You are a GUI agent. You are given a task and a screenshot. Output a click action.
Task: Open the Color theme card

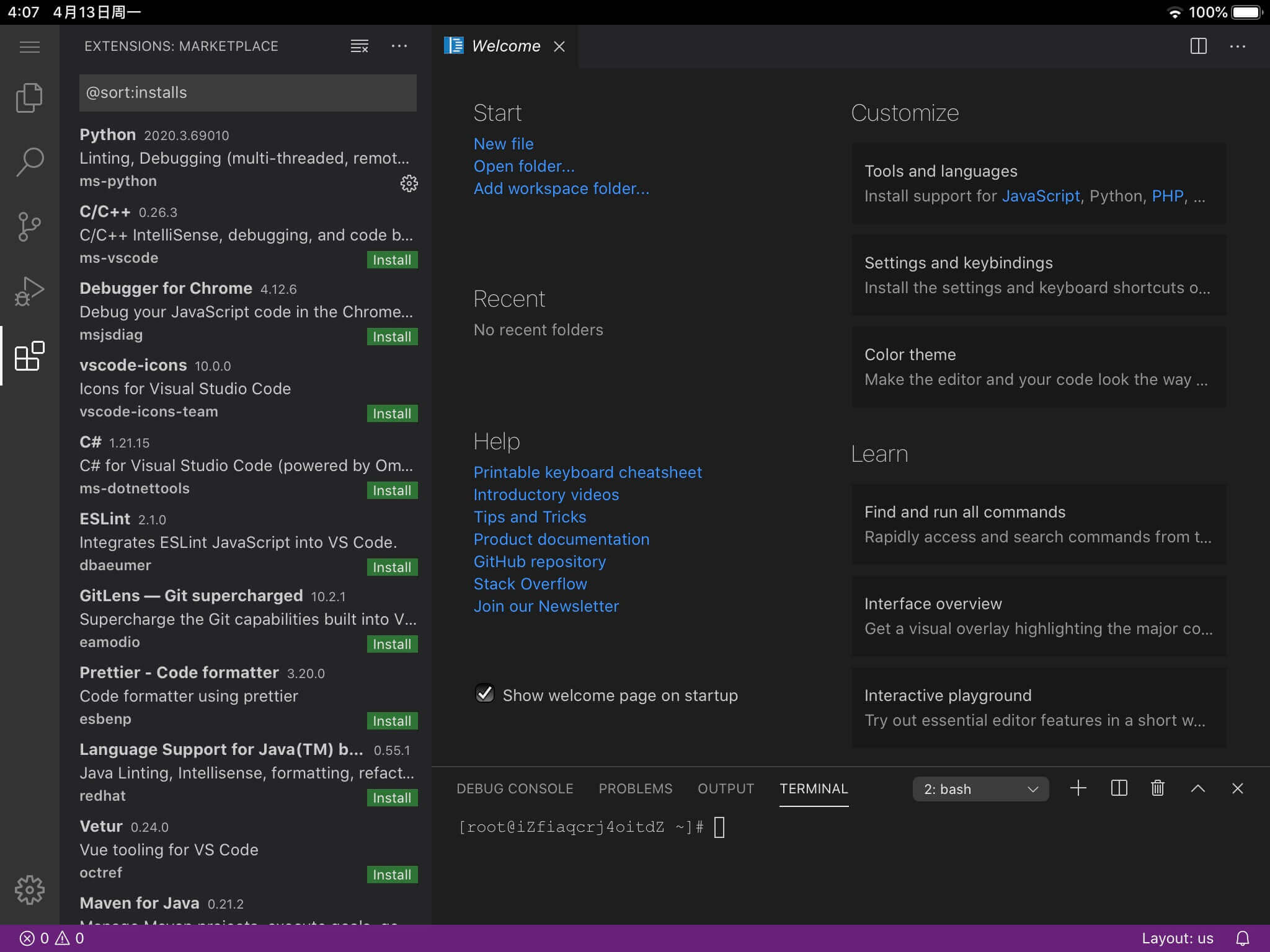[1039, 367]
